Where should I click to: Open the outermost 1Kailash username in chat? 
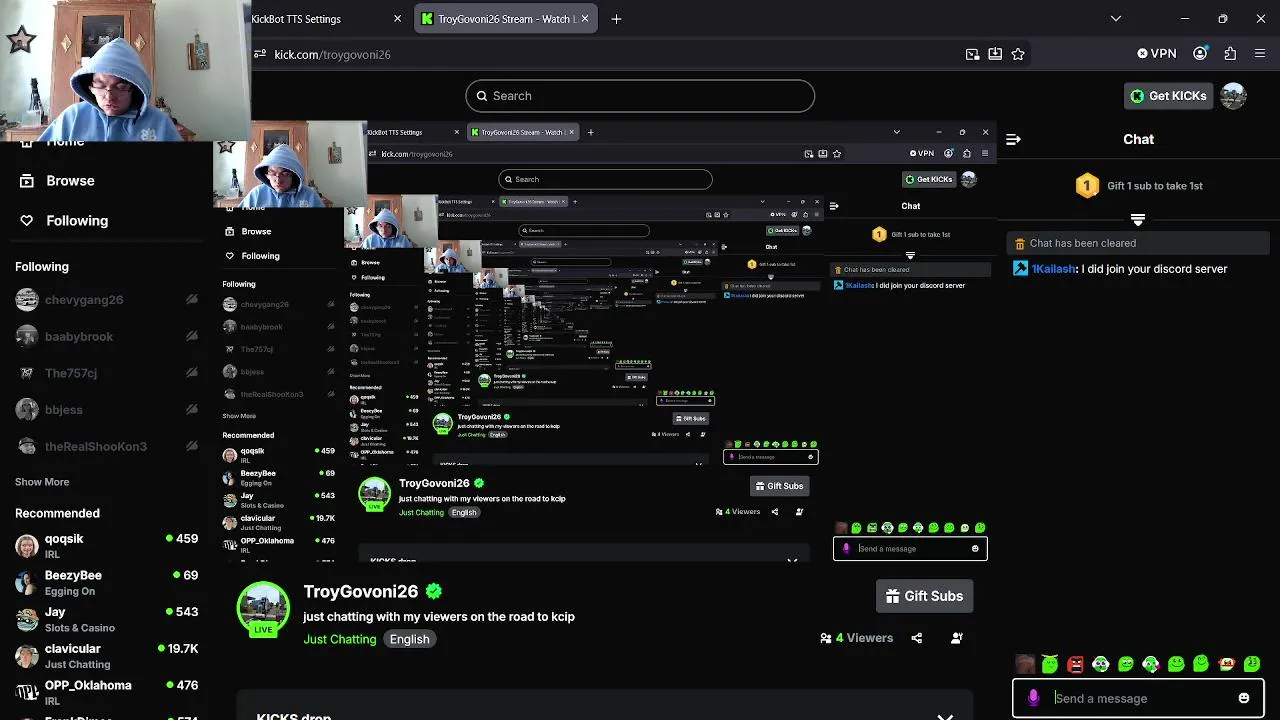coord(1054,269)
